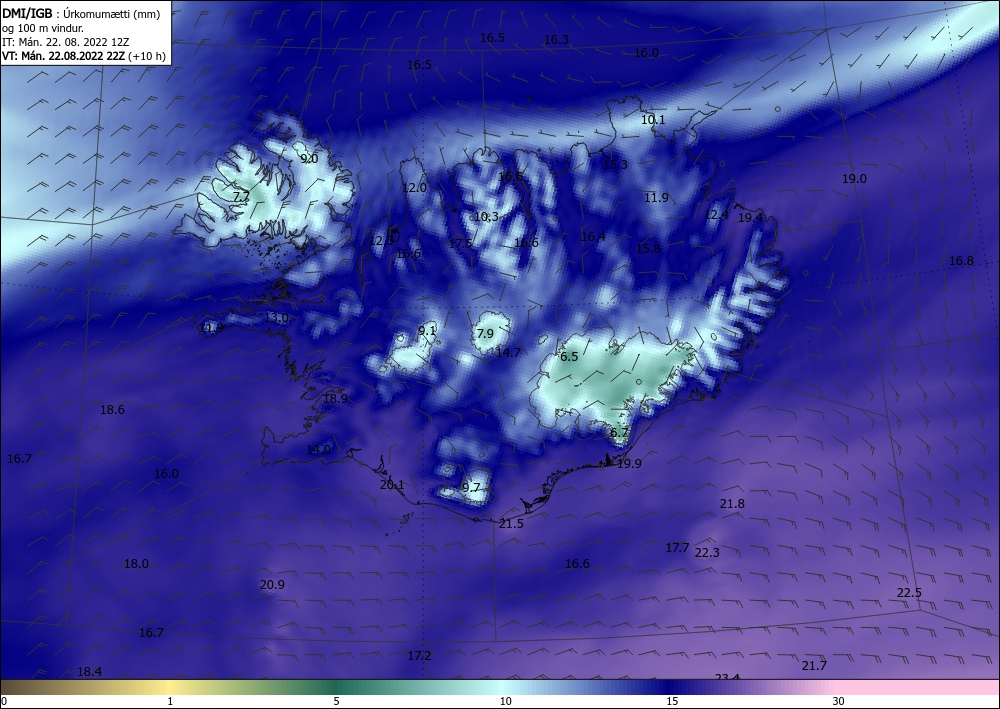Click the 12.0 value on the map
The image size is (1000, 709).
pos(415,187)
